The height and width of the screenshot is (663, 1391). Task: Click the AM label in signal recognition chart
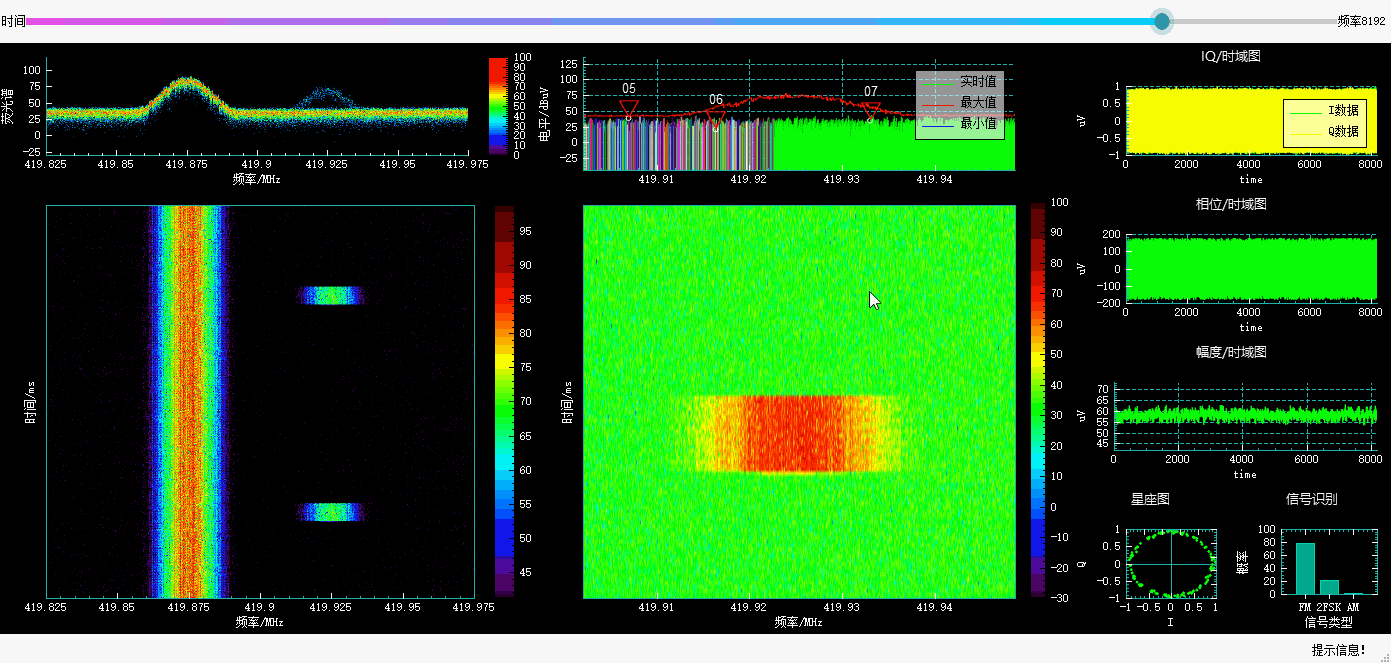1352,607
